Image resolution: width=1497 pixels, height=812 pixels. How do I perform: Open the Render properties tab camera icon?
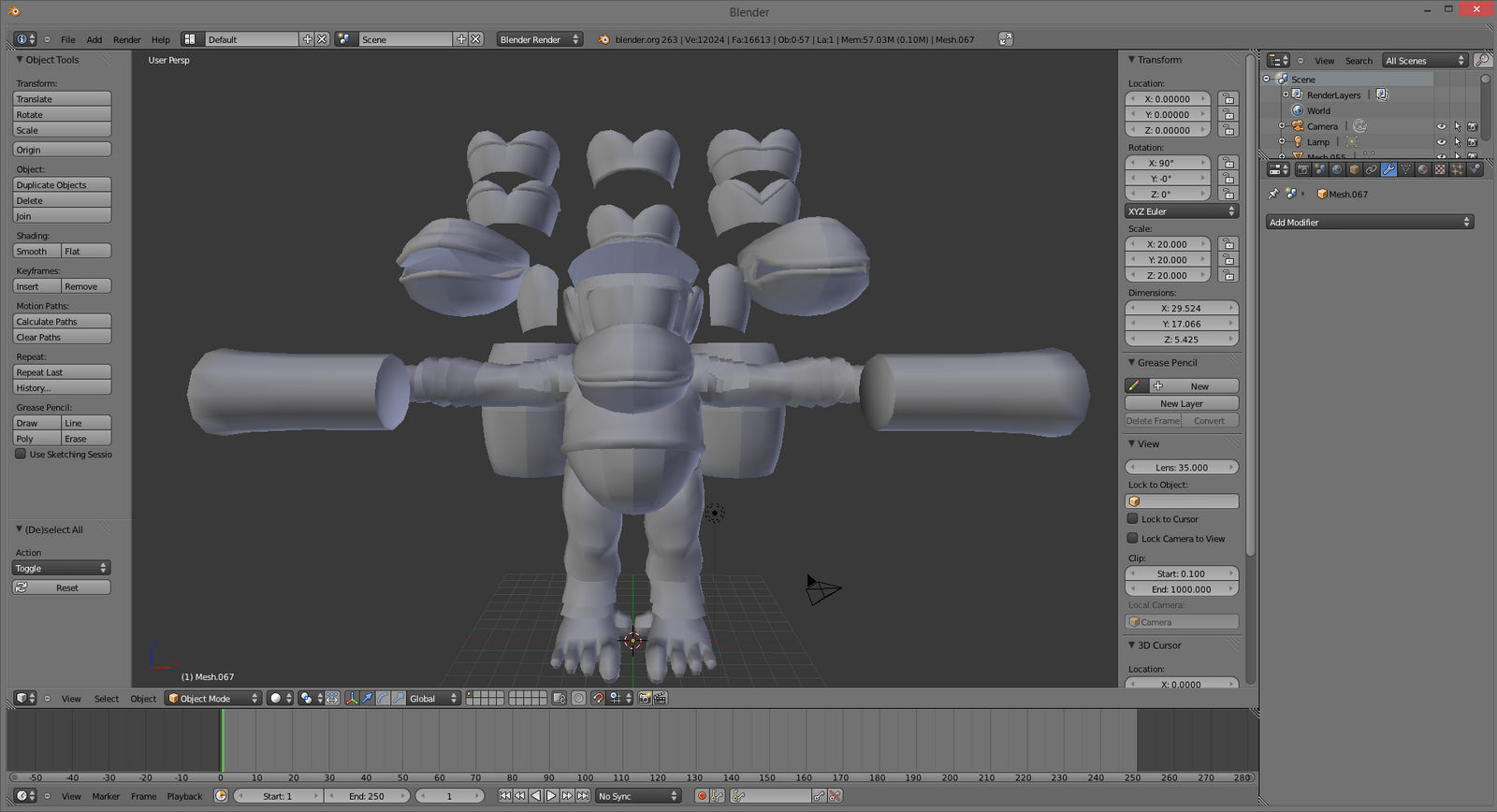(1302, 169)
